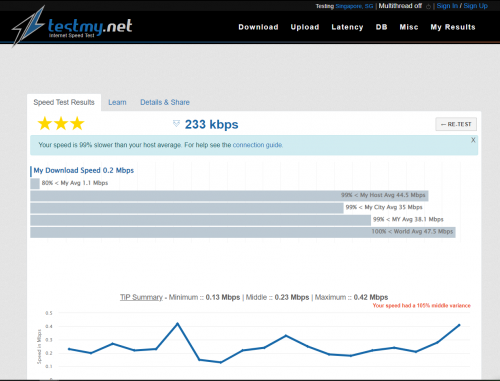
Task: Click the three-star rating
Action: point(61,123)
